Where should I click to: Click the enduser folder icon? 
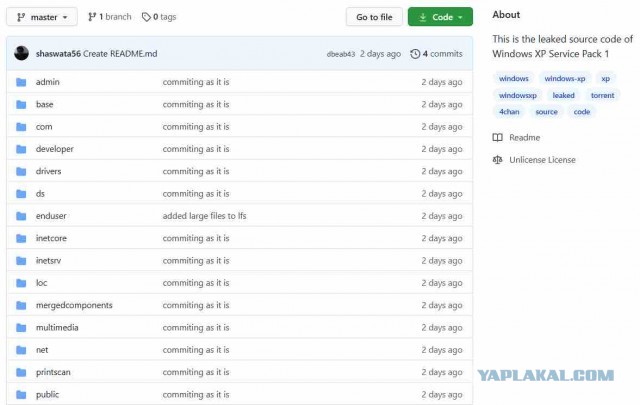(x=21, y=216)
